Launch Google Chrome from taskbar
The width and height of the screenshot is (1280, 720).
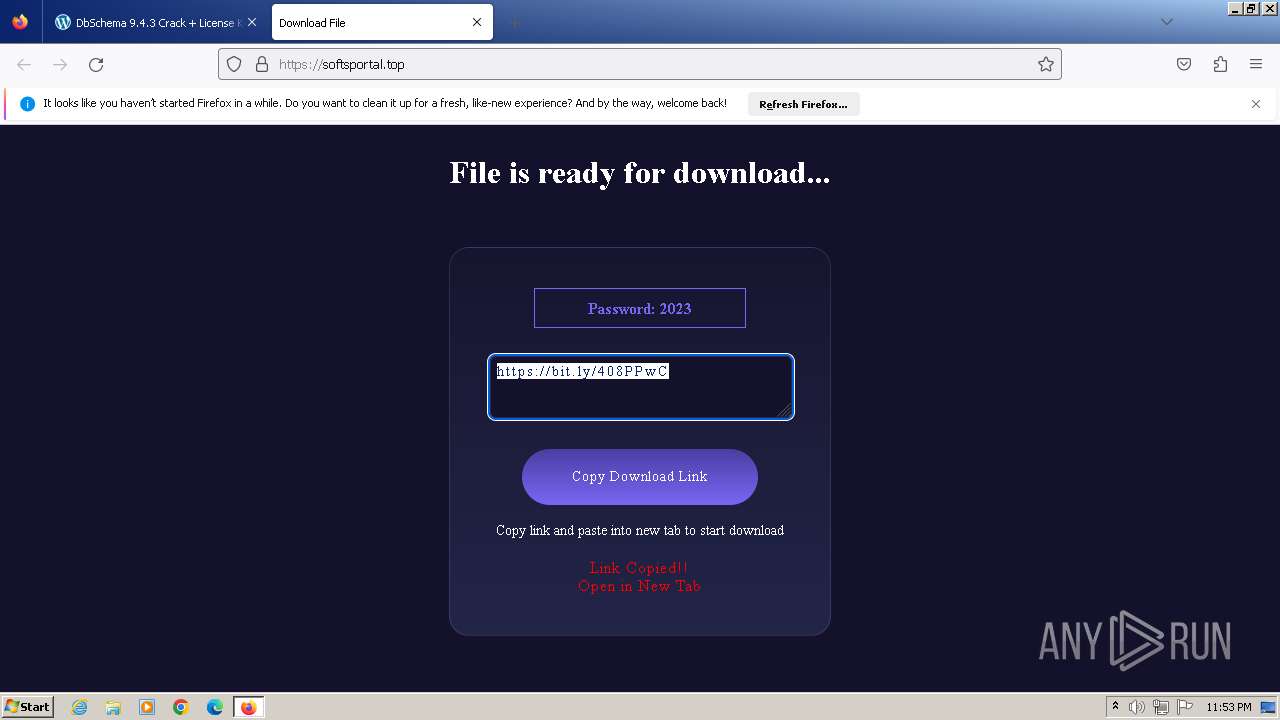[181, 707]
